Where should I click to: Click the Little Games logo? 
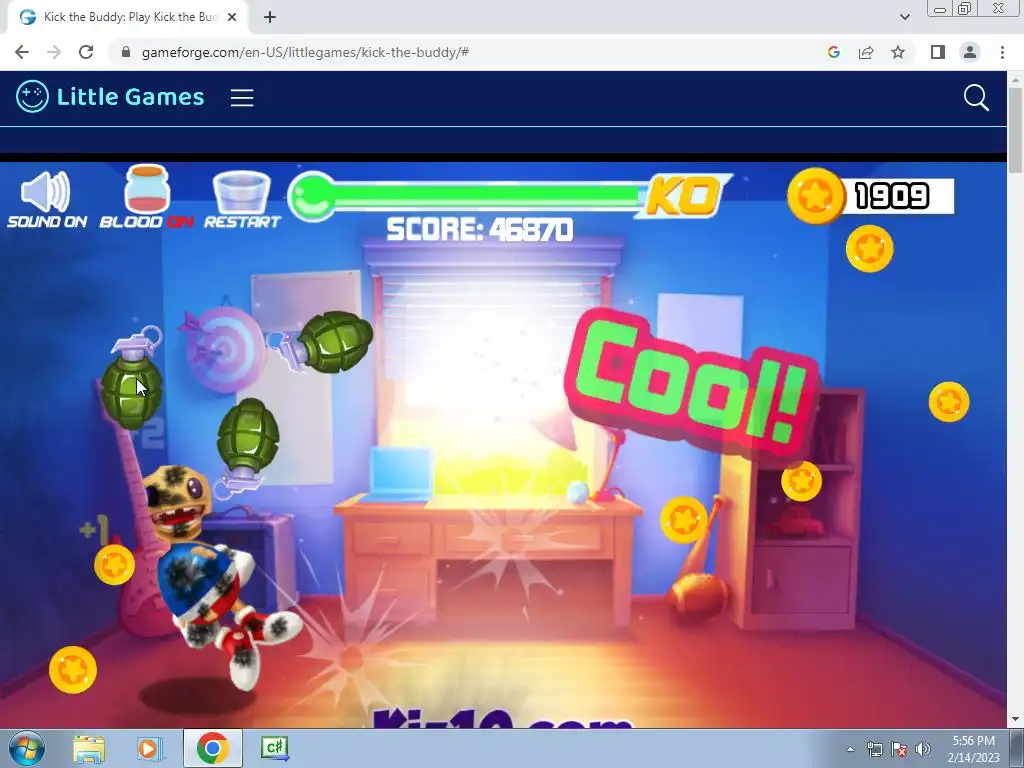110,97
